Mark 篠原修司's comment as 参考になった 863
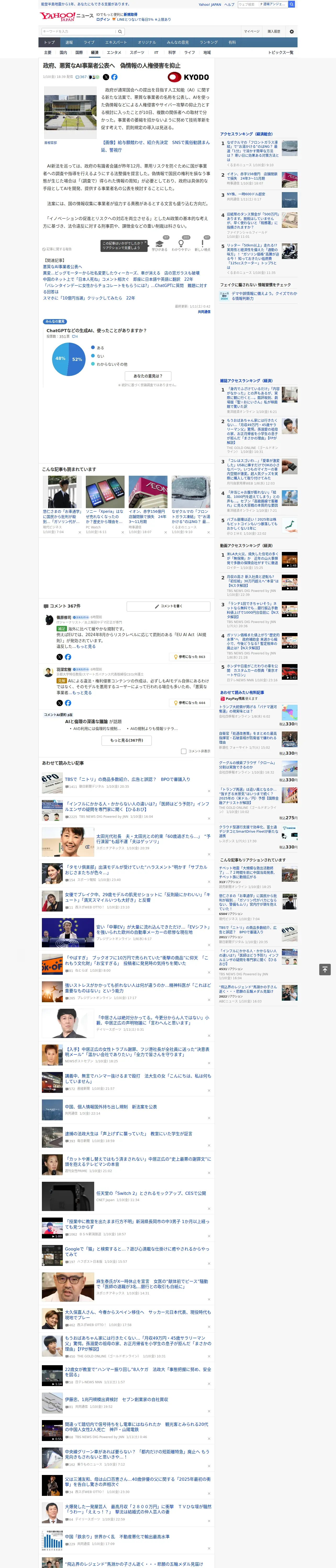Screen dimensions: 336x1568 coord(190,657)
